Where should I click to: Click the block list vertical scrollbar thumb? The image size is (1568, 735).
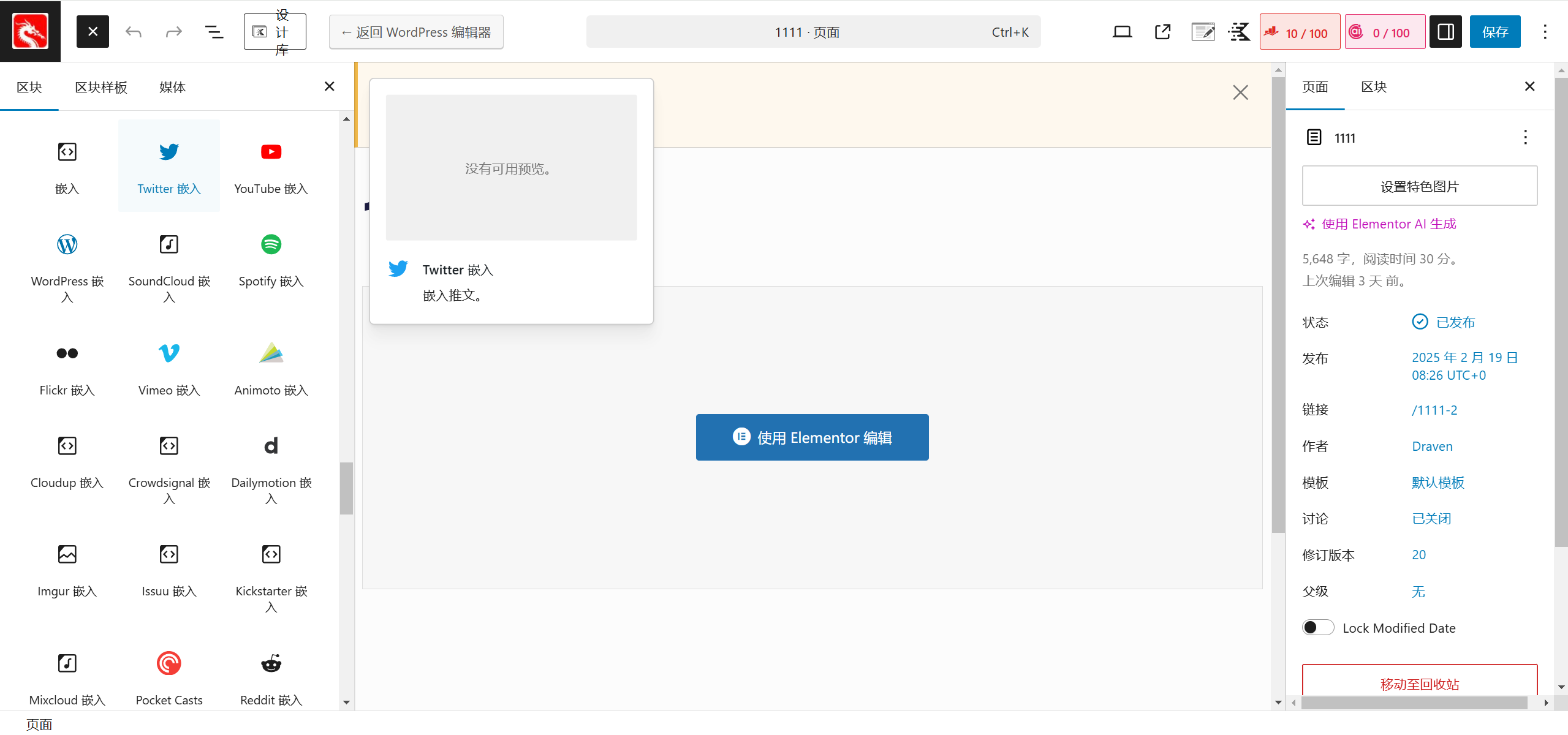[346, 488]
